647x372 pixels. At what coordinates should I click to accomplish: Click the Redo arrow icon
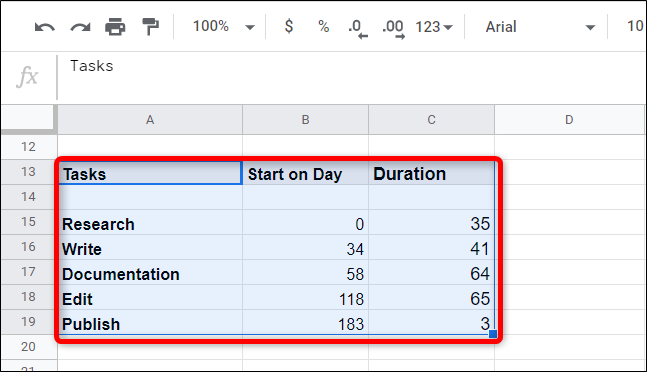80,27
